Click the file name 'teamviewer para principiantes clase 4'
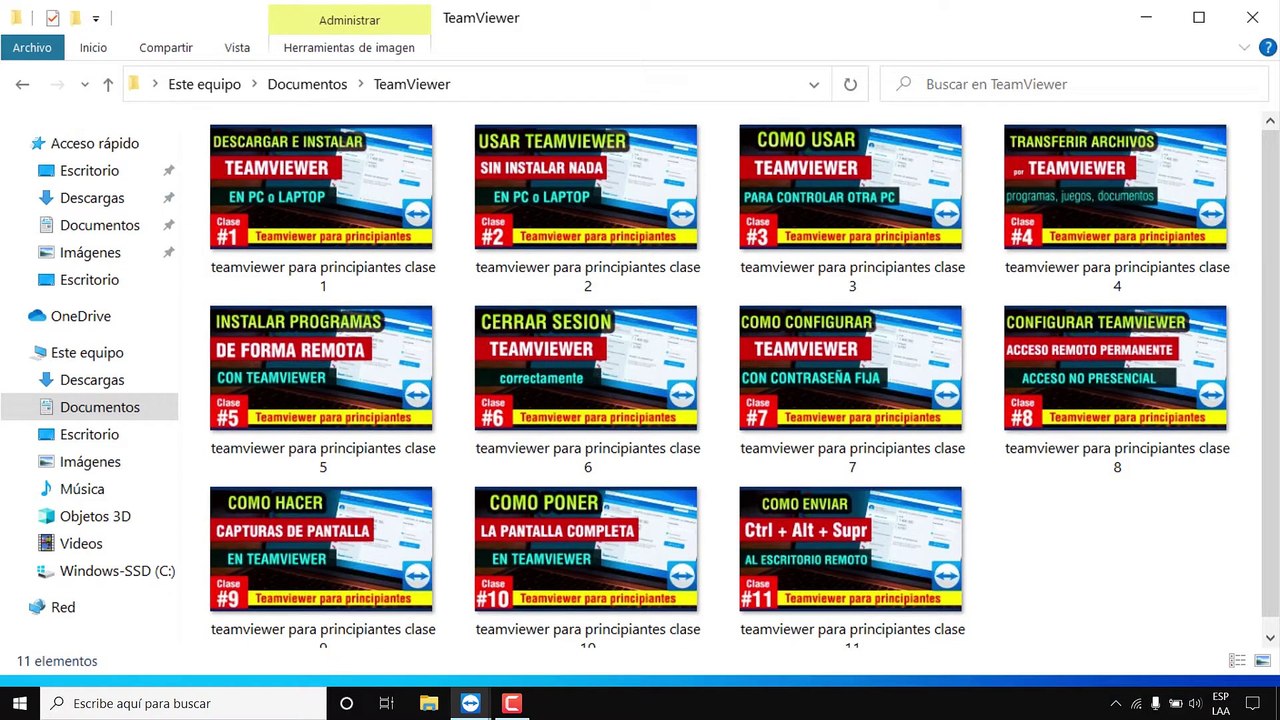This screenshot has height=720, width=1280. pos(1117,276)
